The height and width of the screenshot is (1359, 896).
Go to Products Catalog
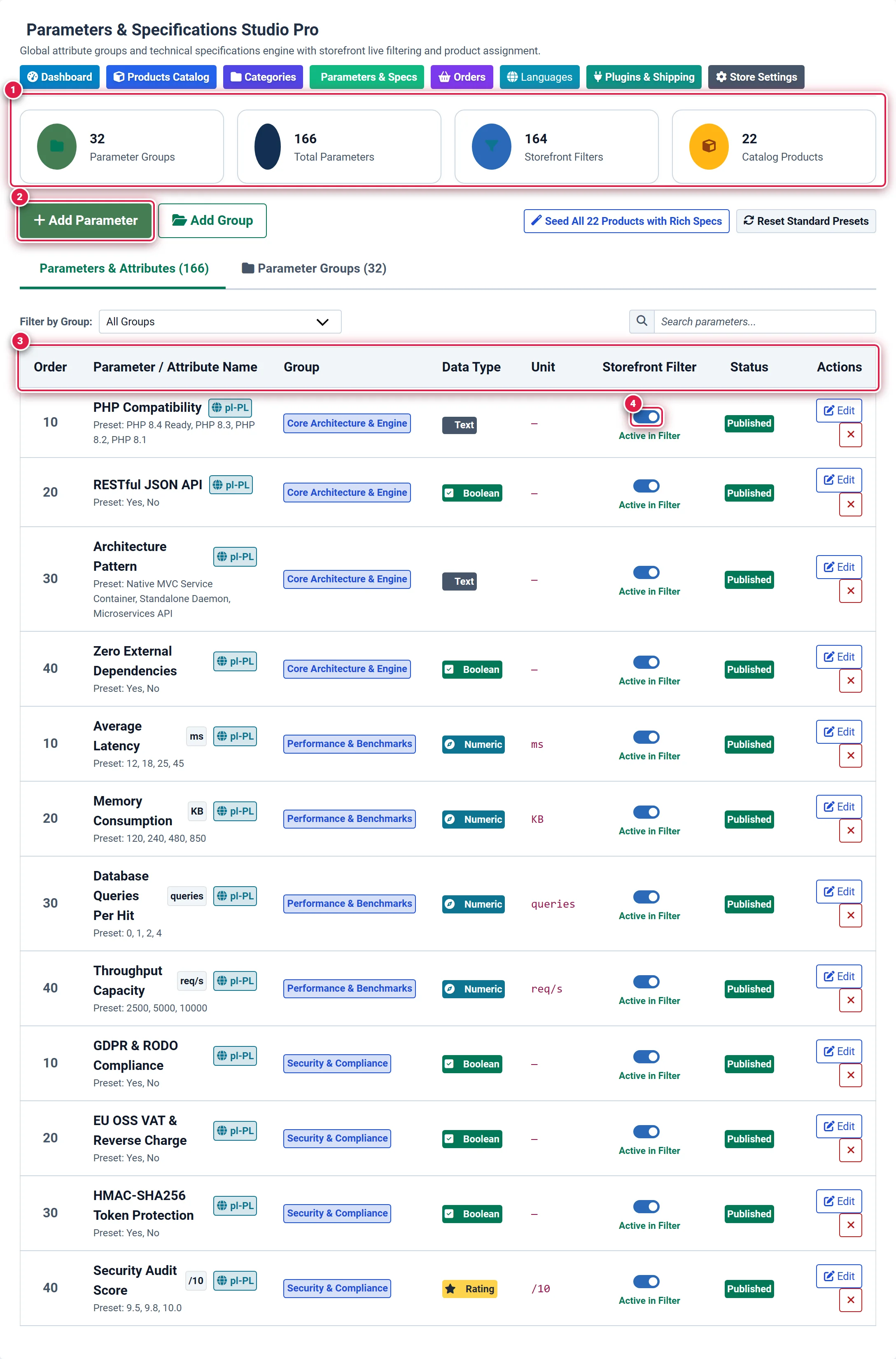[161, 77]
